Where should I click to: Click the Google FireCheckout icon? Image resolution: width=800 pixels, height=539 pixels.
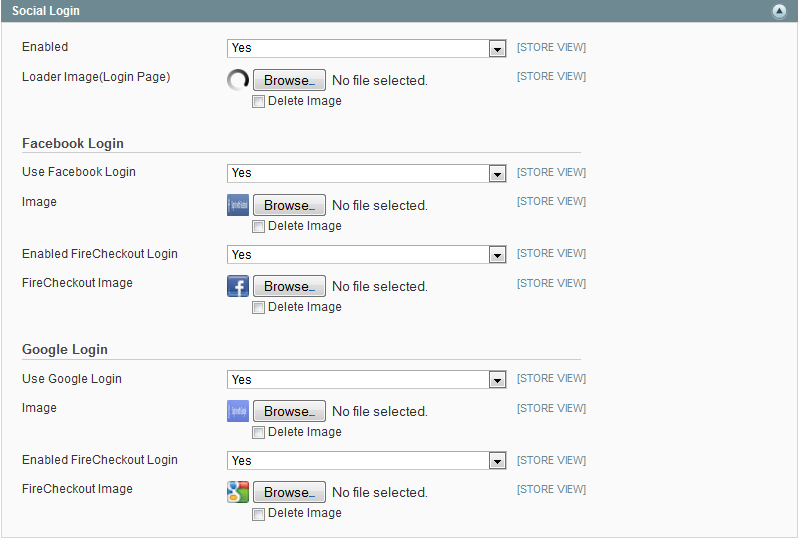coord(238,492)
